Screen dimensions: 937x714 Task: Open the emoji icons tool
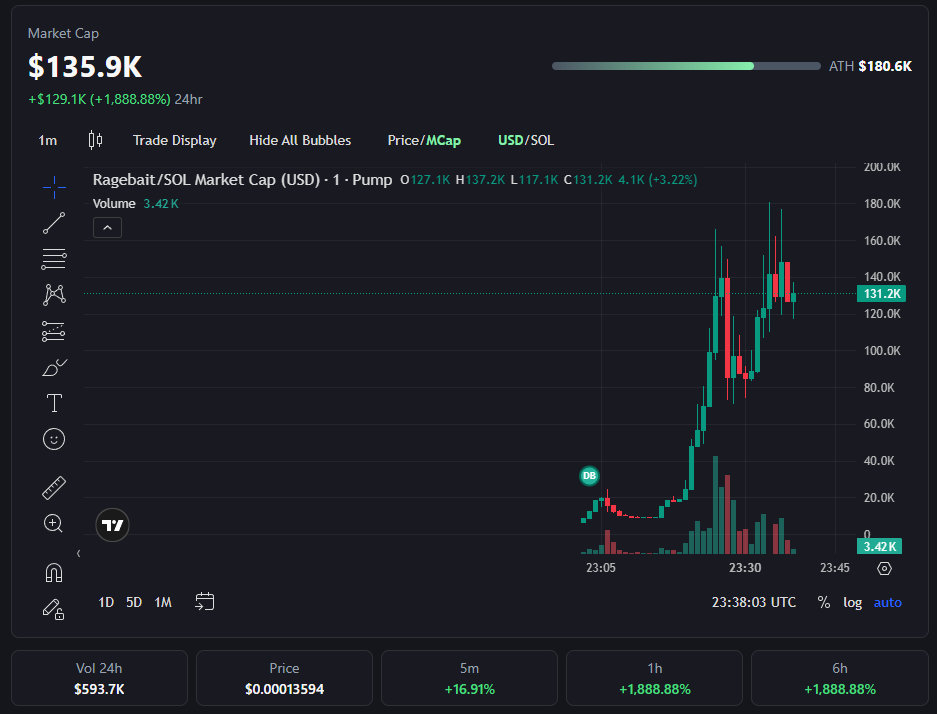tap(54, 439)
